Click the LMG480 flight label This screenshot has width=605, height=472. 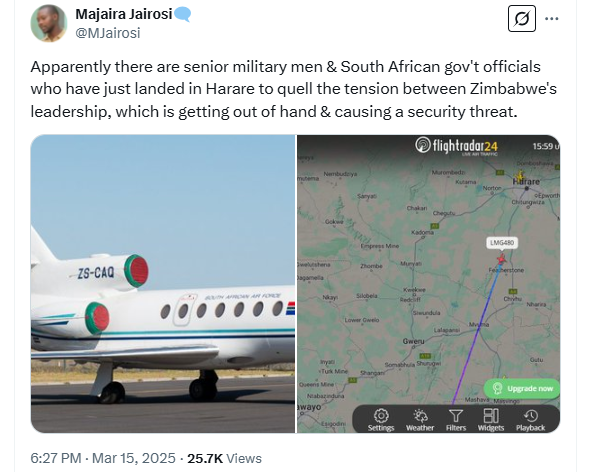tap(500, 242)
